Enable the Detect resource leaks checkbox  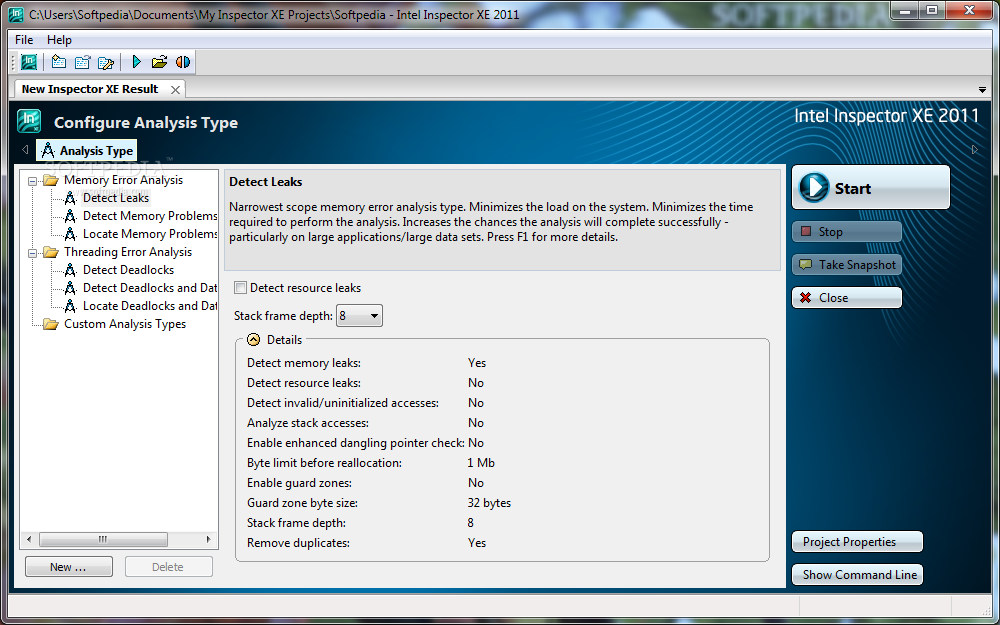(x=240, y=288)
